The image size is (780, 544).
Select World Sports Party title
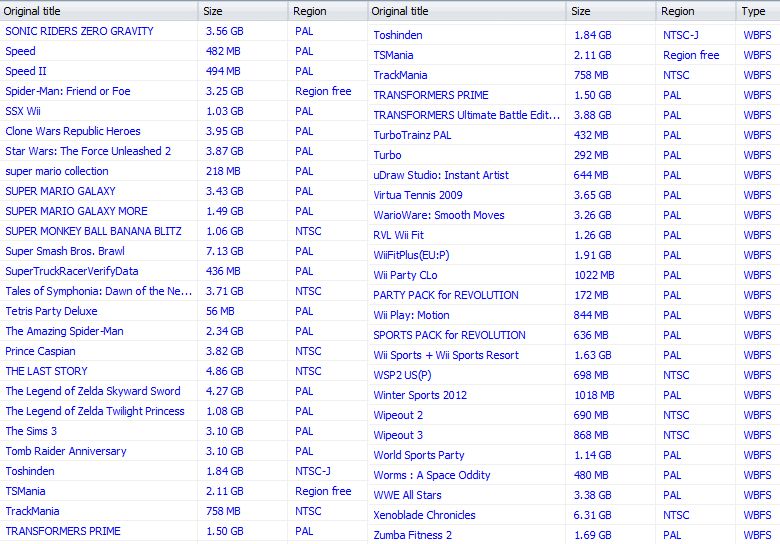pyautogui.click(x=418, y=455)
